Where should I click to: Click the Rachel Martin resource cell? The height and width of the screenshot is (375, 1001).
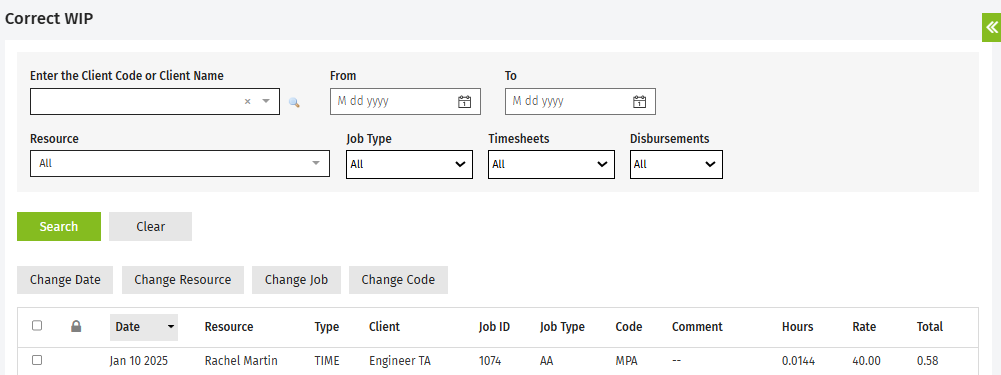(x=241, y=361)
